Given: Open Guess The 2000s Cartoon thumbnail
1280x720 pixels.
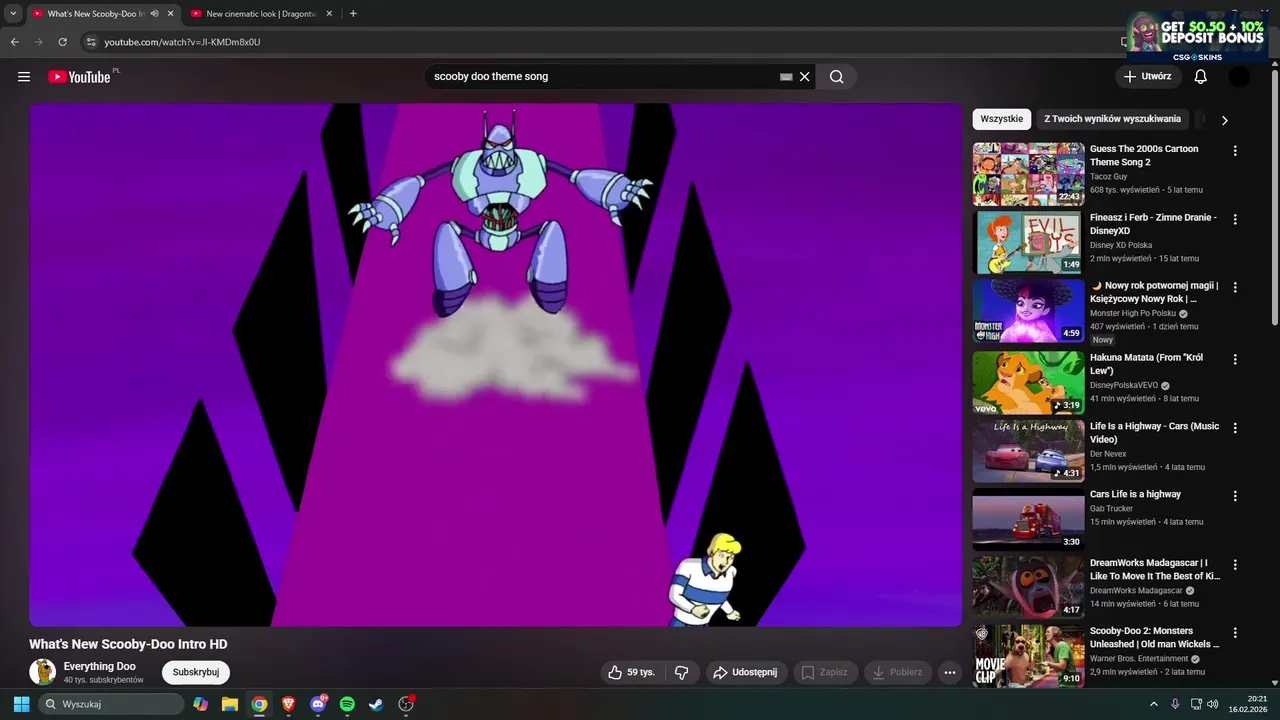Looking at the screenshot, I should click(1028, 174).
